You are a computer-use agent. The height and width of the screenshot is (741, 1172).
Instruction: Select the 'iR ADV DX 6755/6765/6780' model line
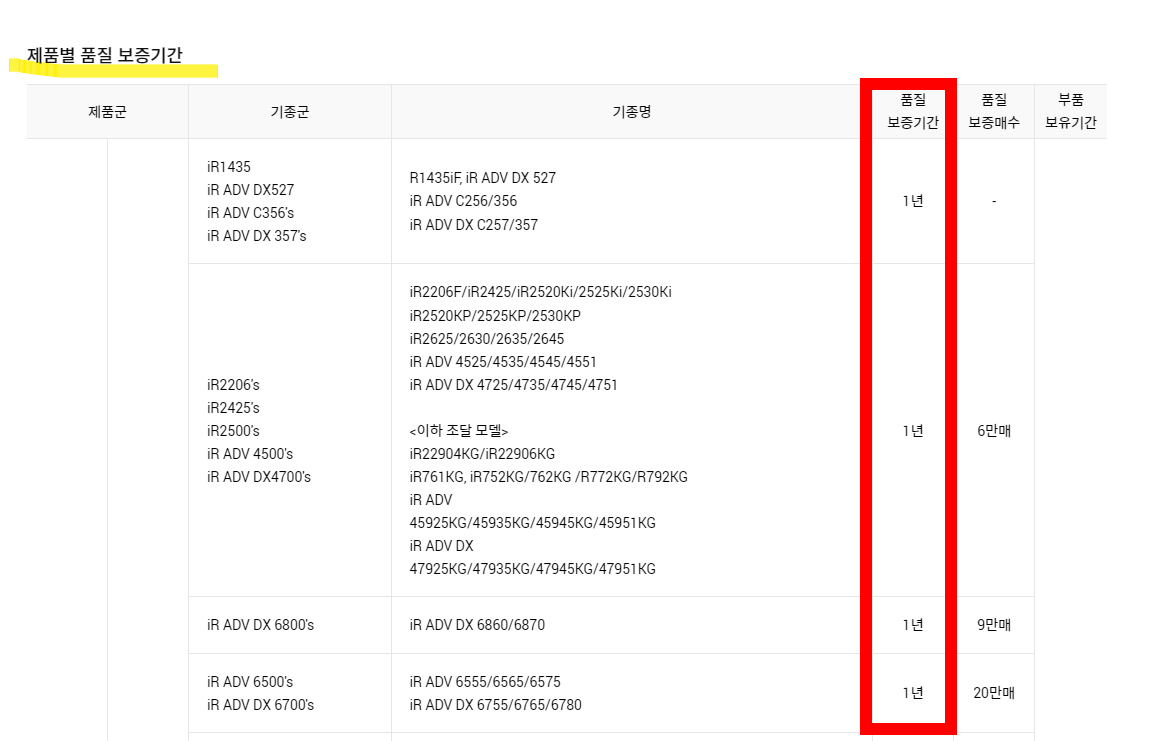pos(496,705)
